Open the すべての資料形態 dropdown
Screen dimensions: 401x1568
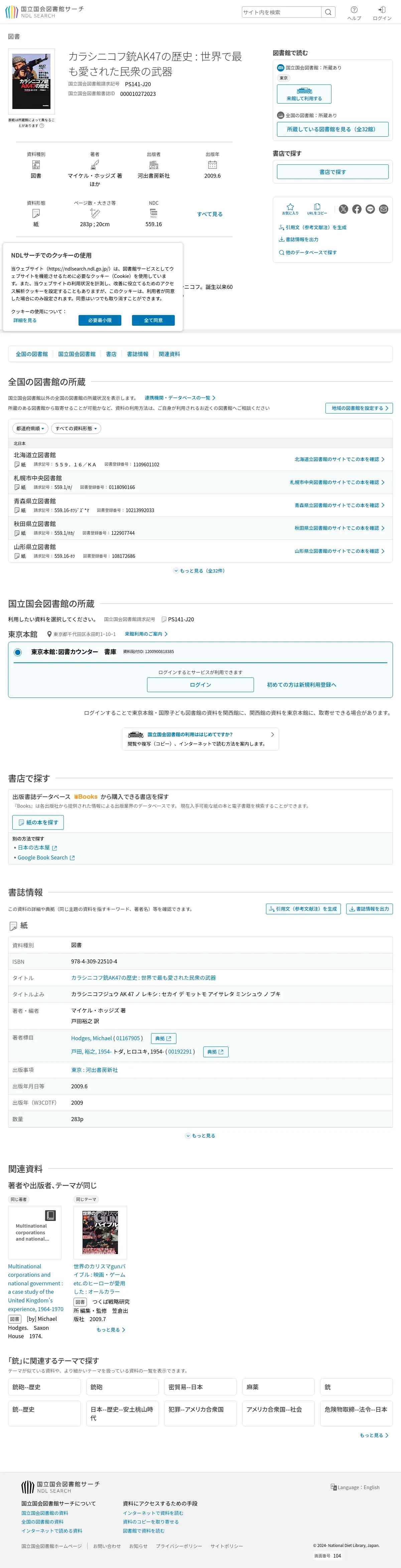(76, 429)
